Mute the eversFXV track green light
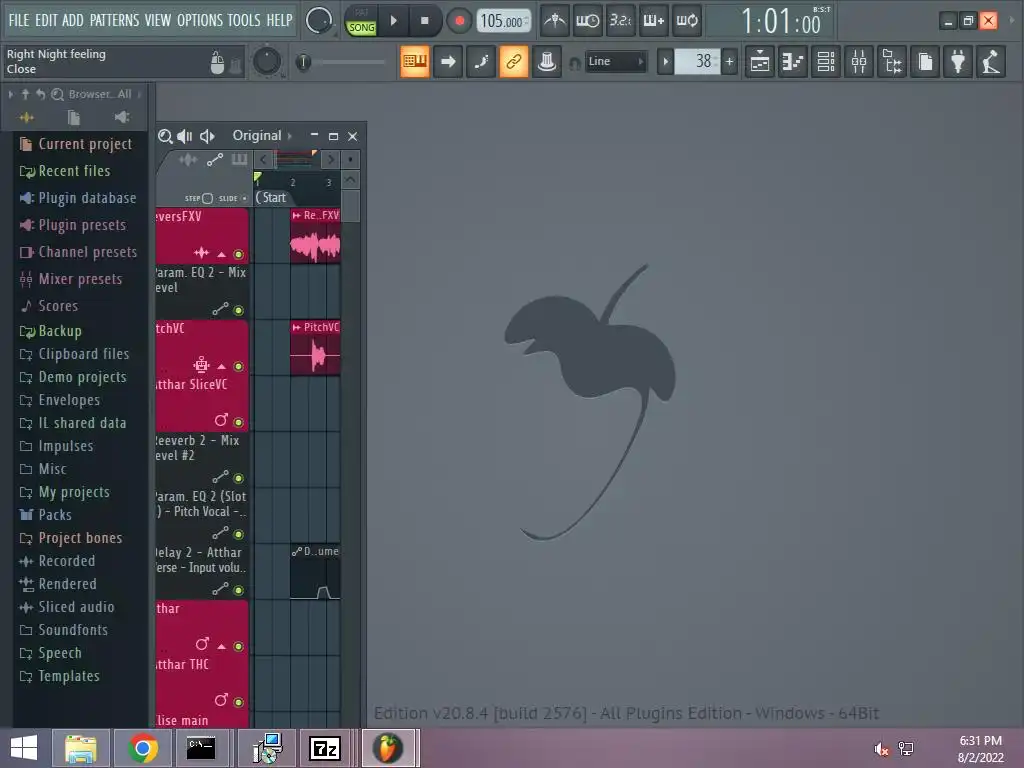The width and height of the screenshot is (1024, 768). 238,254
